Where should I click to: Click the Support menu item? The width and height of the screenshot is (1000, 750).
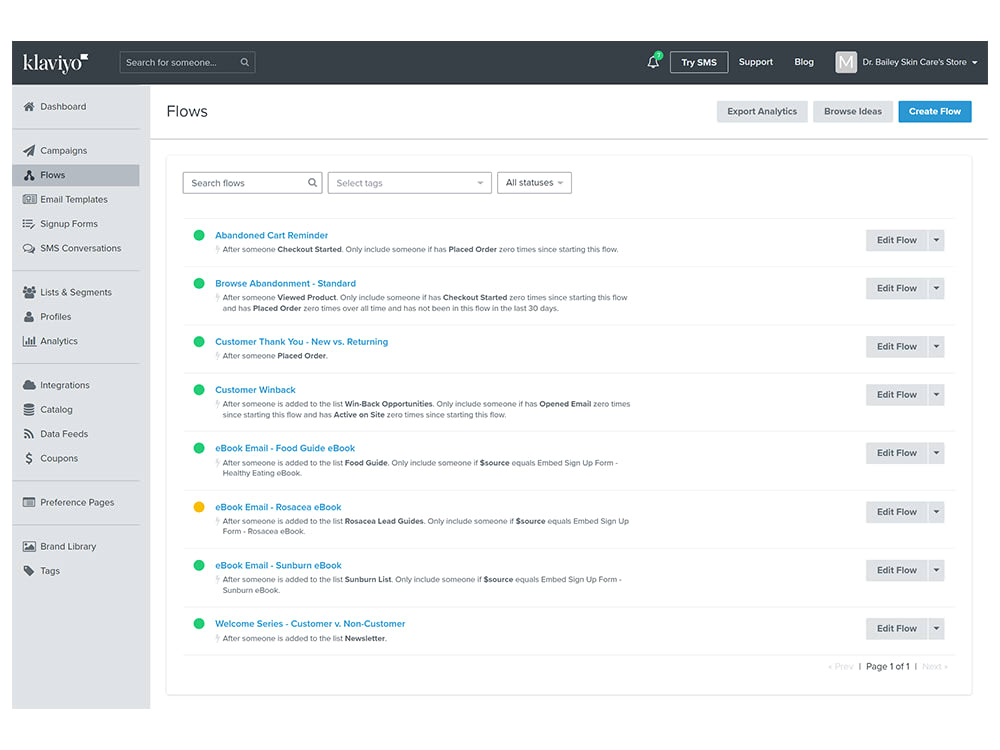[x=755, y=61]
